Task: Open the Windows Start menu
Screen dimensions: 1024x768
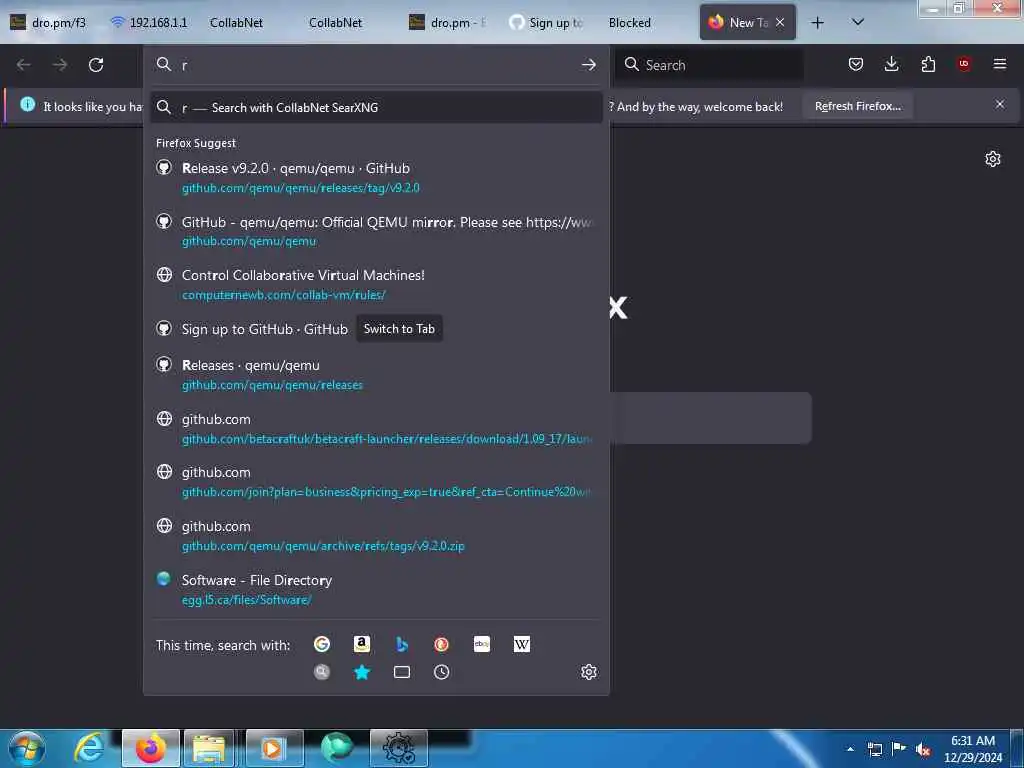Action: pos(27,748)
